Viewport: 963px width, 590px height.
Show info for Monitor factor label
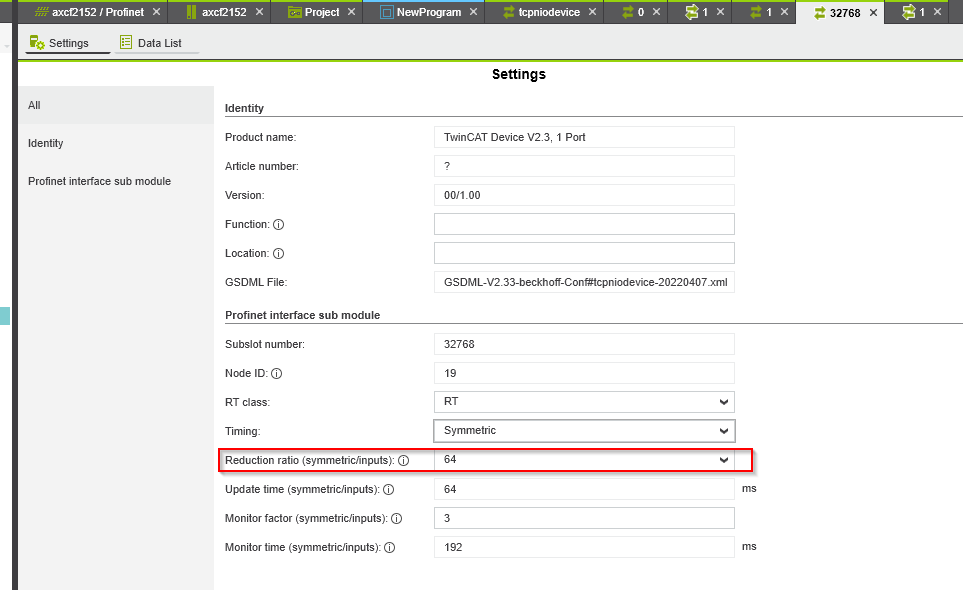pyautogui.click(x=397, y=519)
